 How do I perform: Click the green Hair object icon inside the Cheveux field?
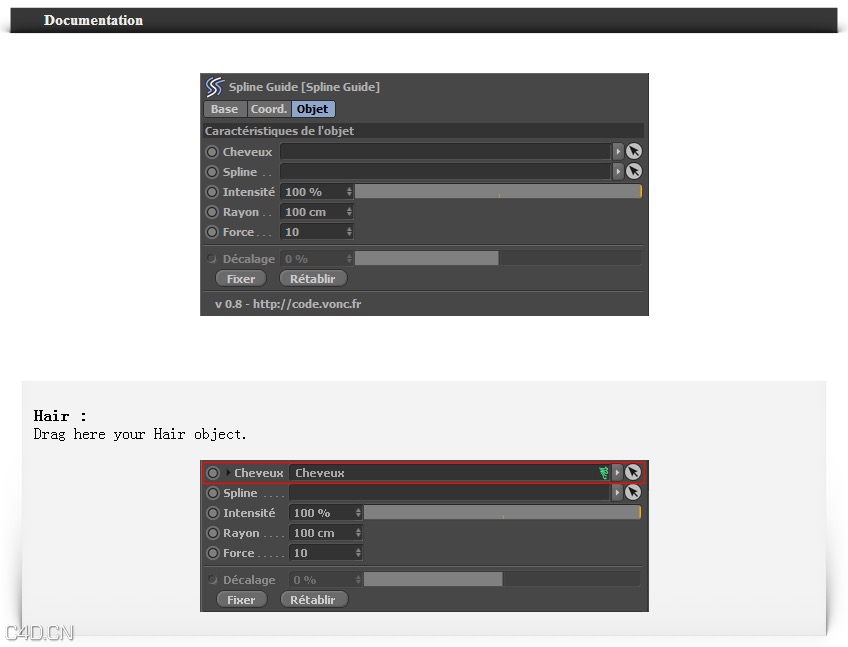tap(603, 471)
